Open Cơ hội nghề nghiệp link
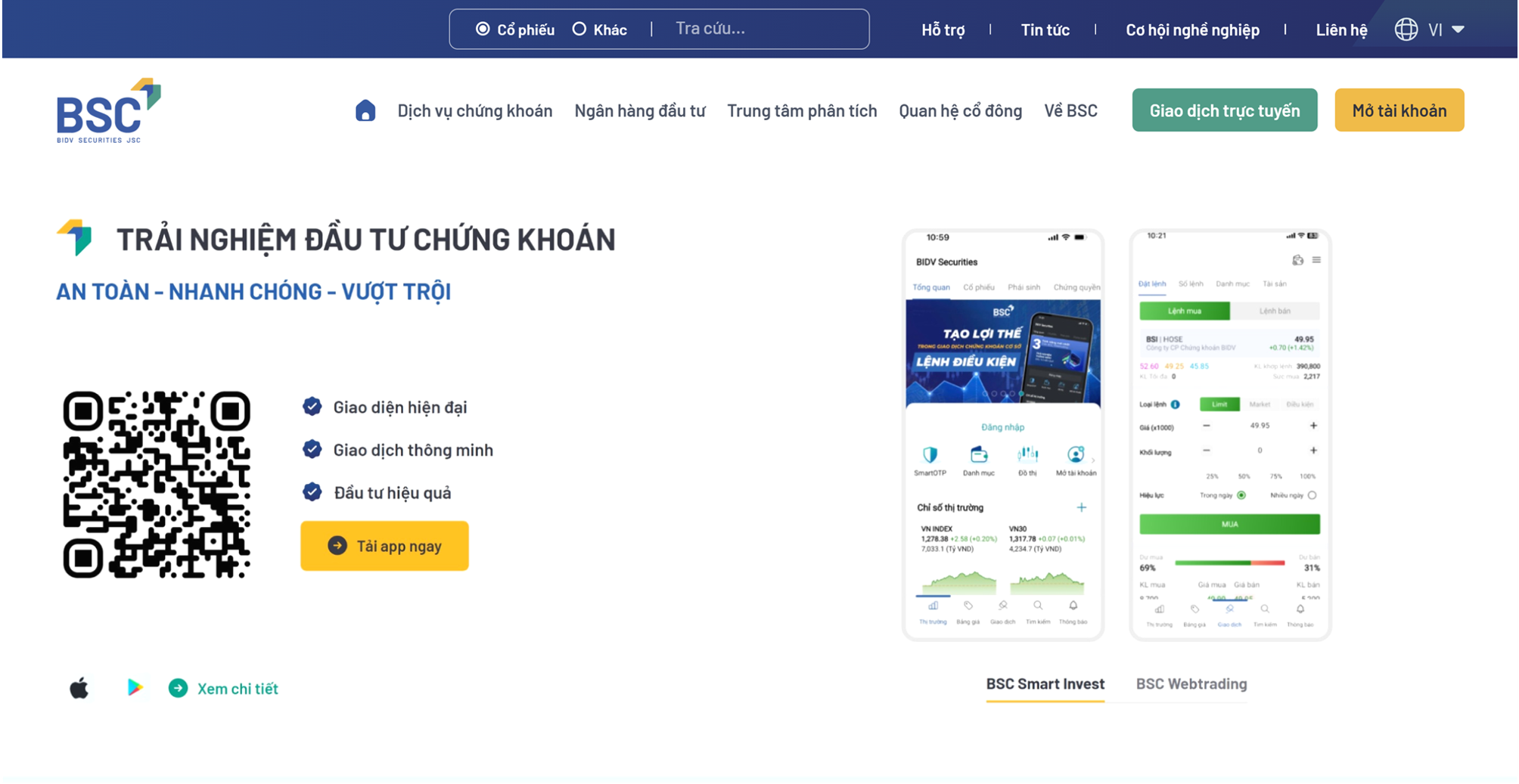Image resolution: width=1519 pixels, height=784 pixels. pyautogui.click(x=1192, y=29)
